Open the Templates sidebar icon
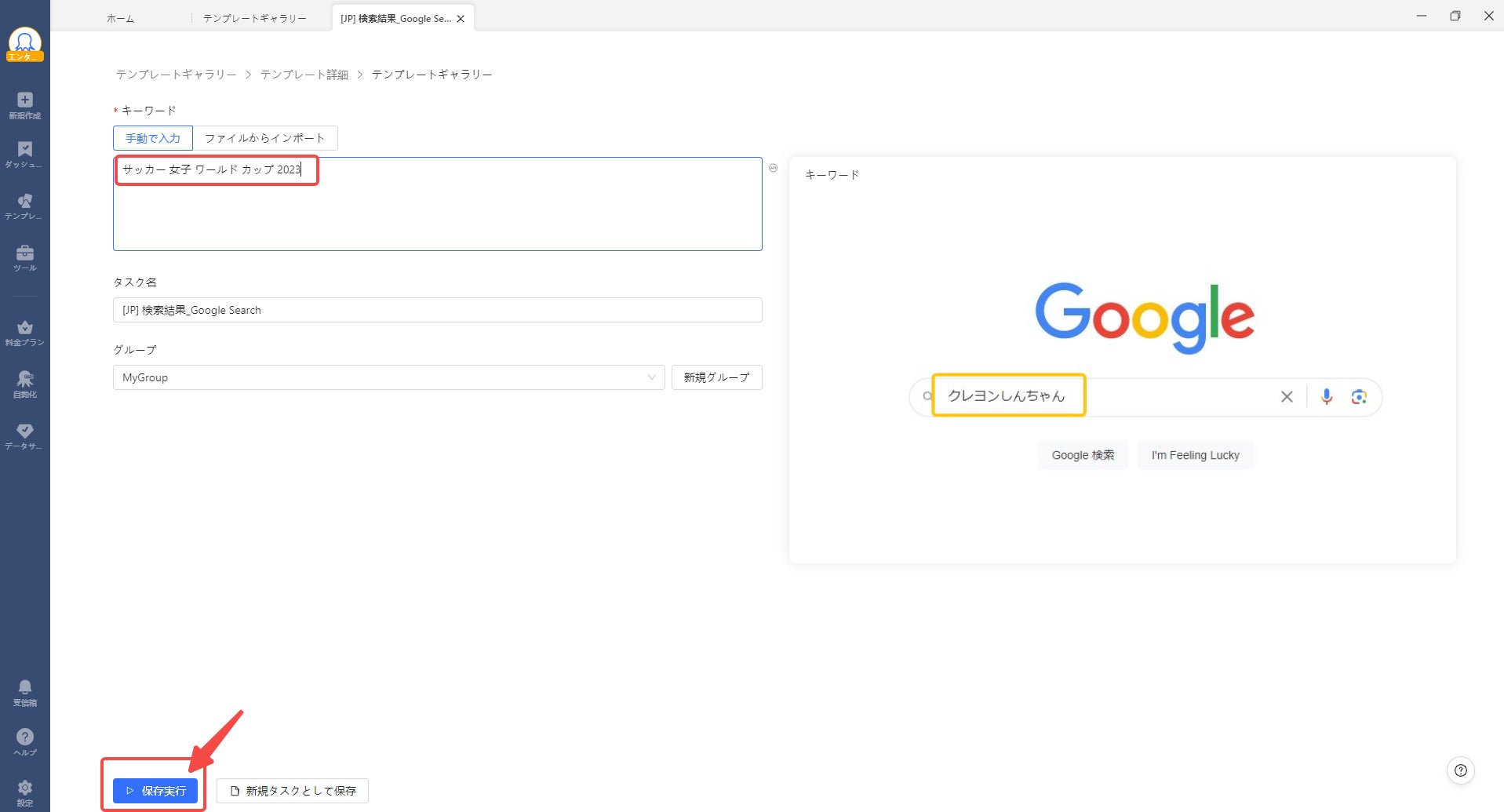Image resolution: width=1504 pixels, height=812 pixels. [25, 206]
